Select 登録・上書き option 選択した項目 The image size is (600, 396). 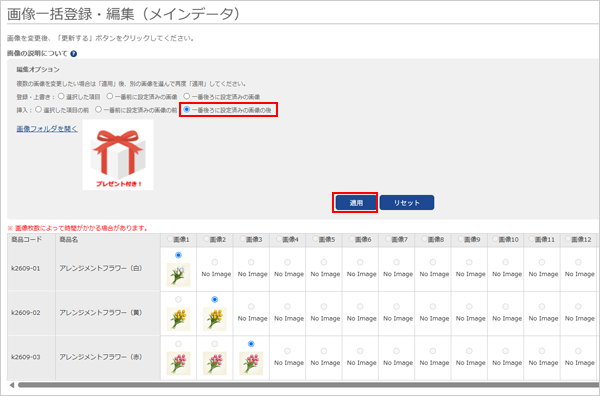pyautogui.click(x=61, y=96)
